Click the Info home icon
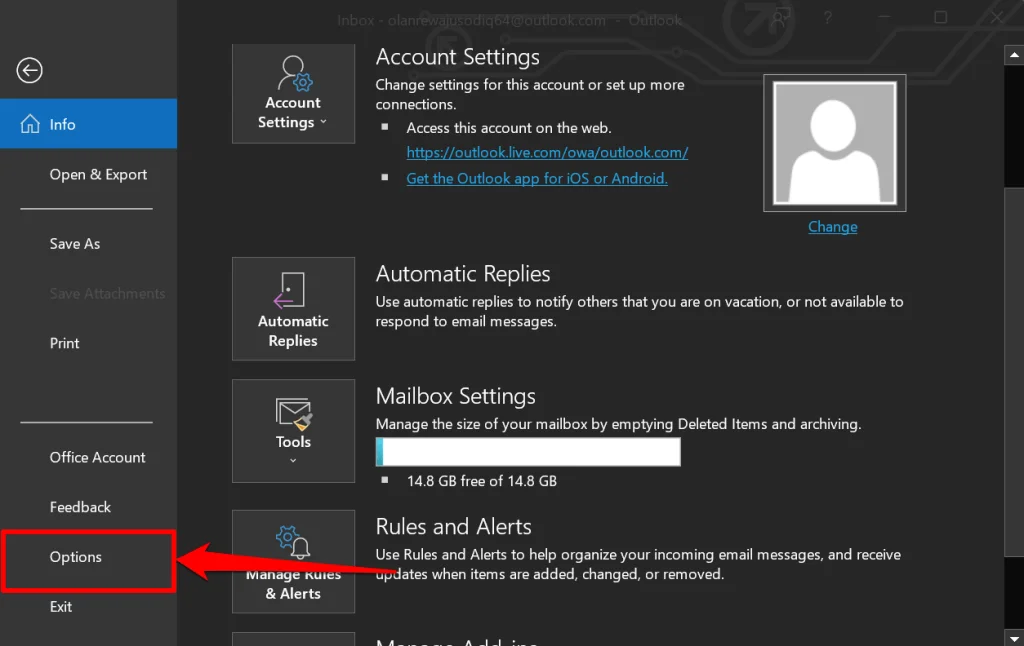The height and width of the screenshot is (646, 1024). point(30,123)
